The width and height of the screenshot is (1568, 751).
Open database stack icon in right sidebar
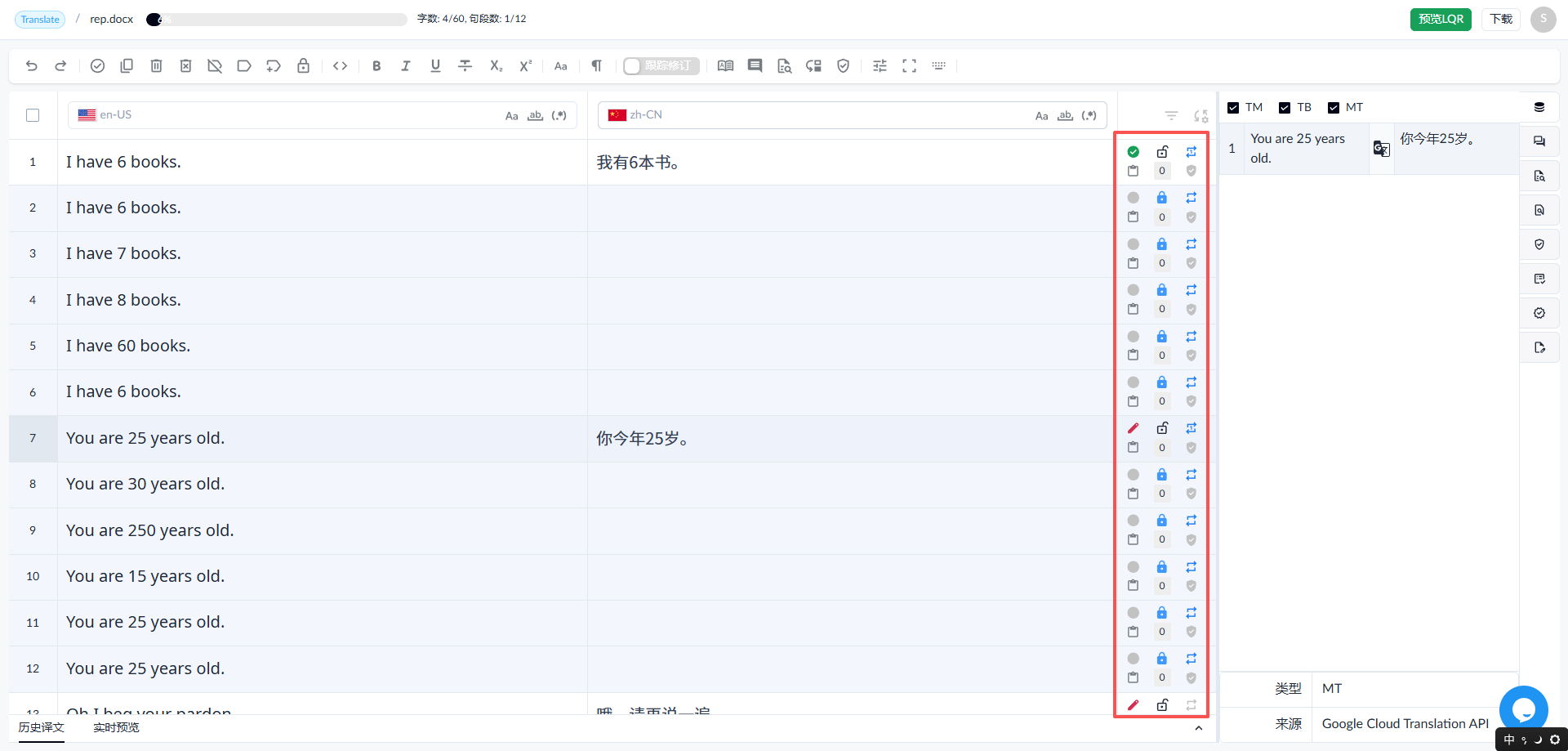[1539, 107]
